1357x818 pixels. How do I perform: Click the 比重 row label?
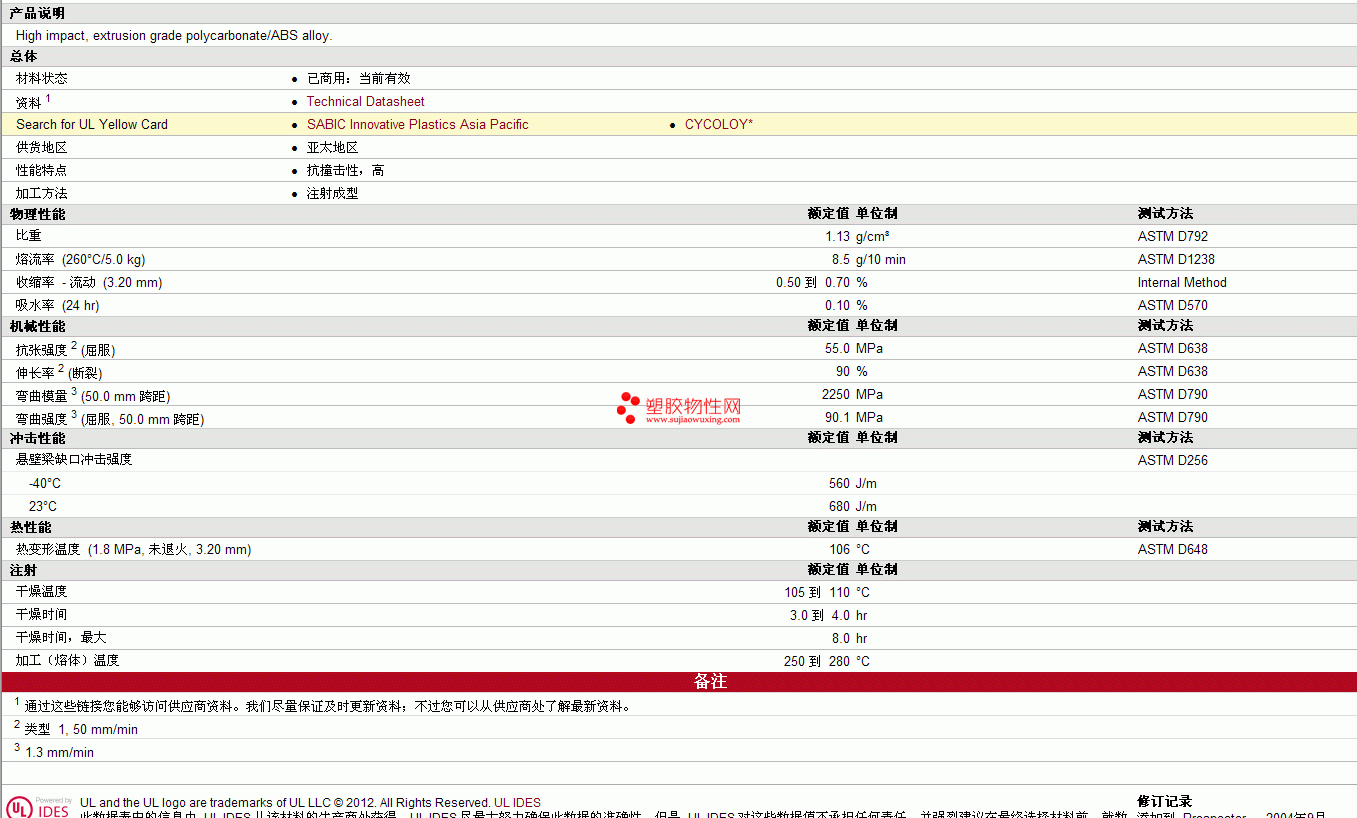[29, 236]
